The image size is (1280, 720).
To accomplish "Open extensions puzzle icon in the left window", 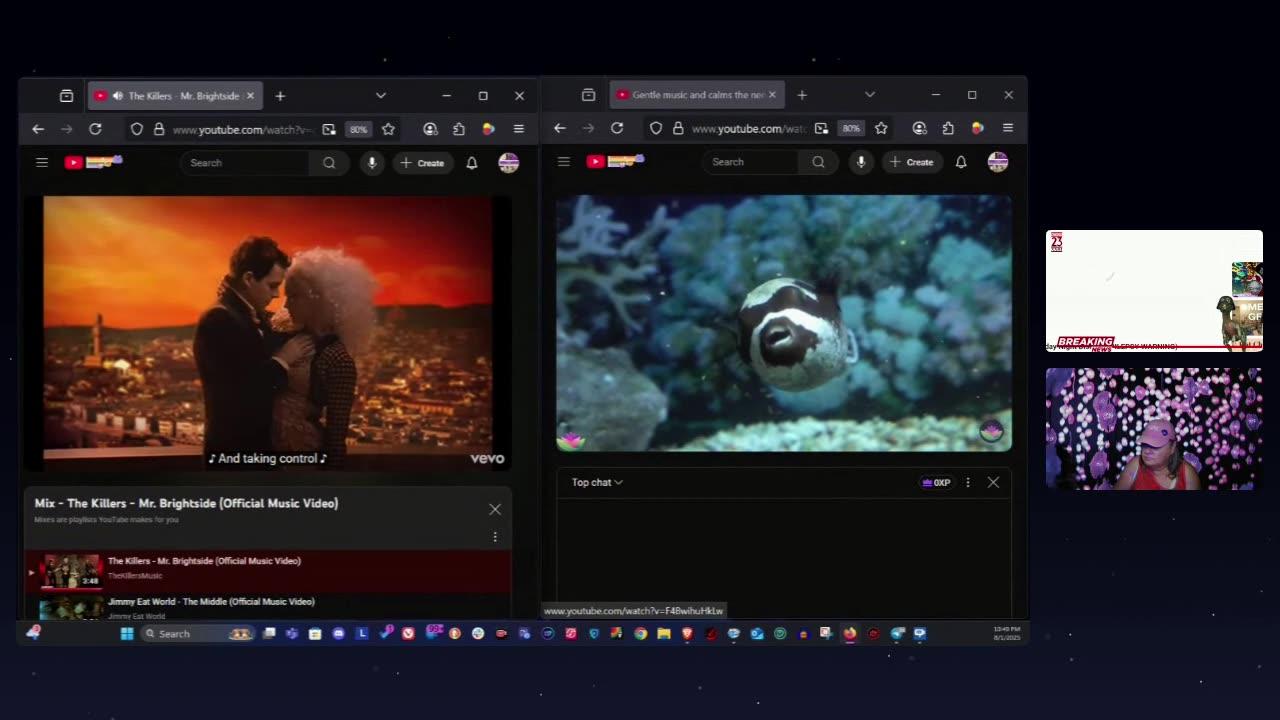I will point(459,129).
